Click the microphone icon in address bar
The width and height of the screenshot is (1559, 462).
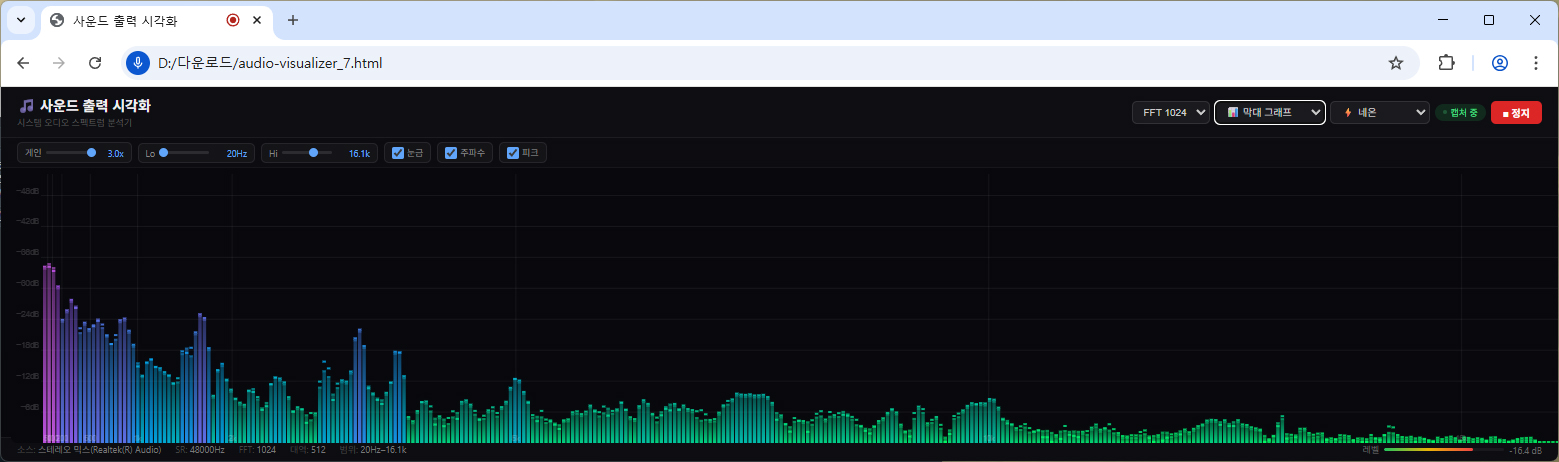pyautogui.click(x=138, y=63)
